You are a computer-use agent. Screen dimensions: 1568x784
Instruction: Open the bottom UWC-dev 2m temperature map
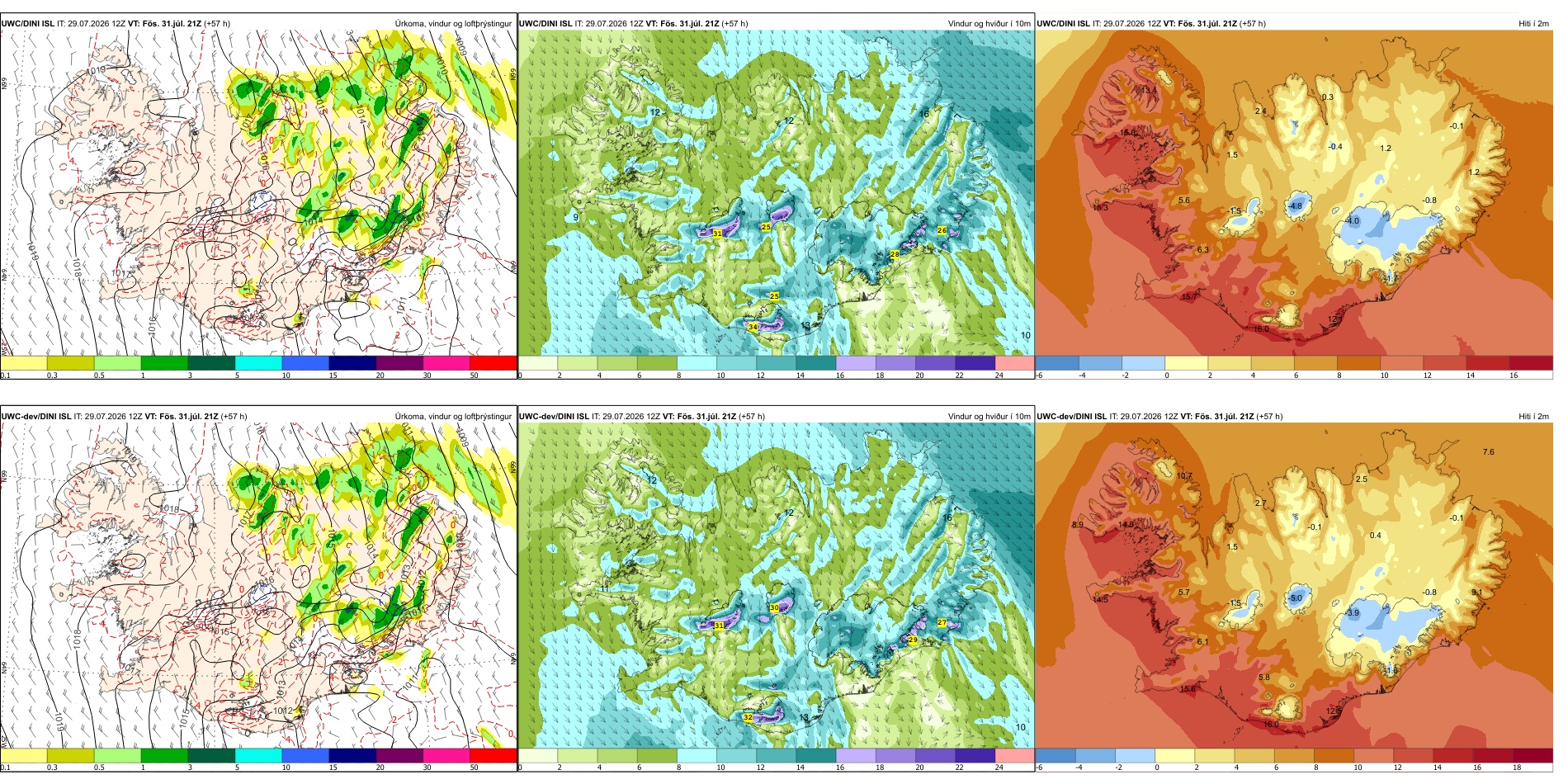pyautogui.click(x=1294, y=589)
